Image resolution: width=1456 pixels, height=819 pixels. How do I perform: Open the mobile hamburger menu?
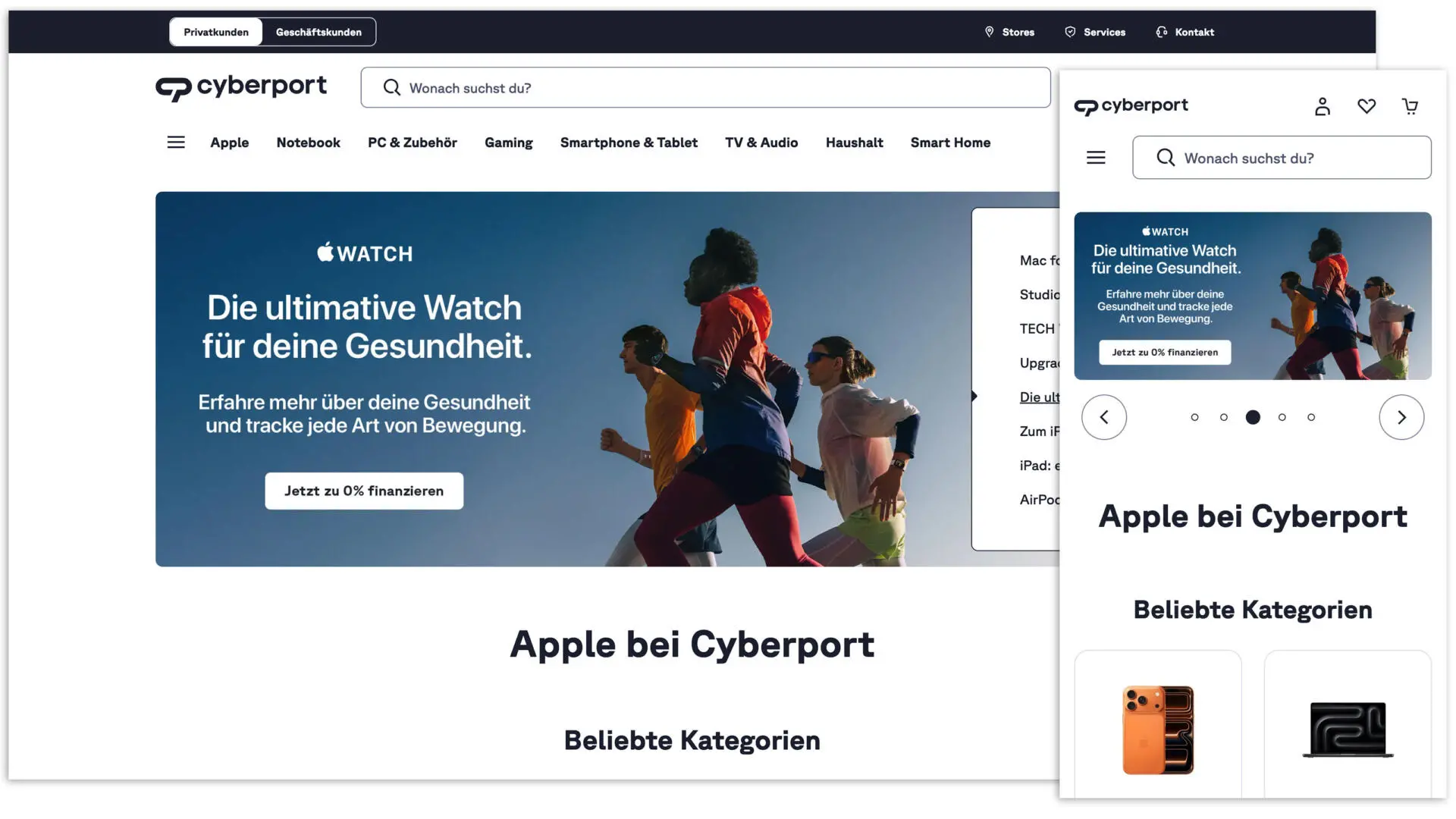[x=1096, y=158]
